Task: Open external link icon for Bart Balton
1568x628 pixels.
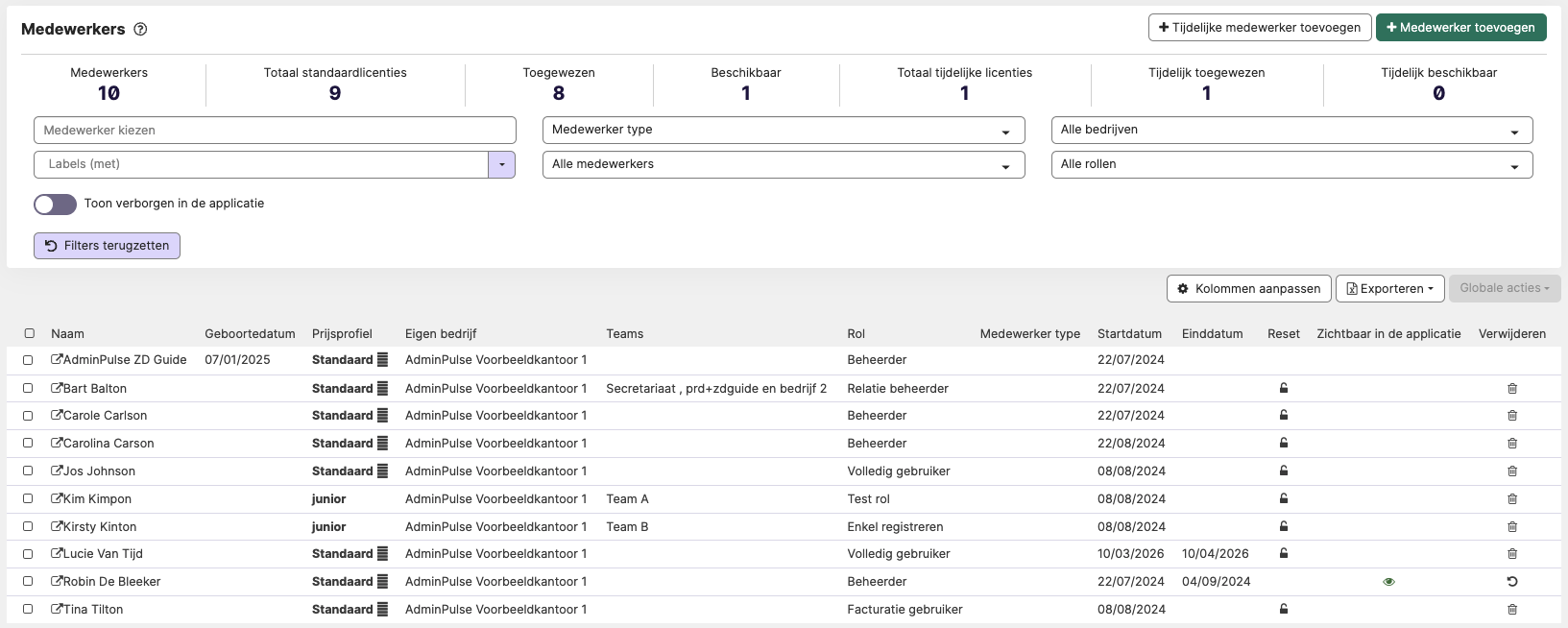Action: pos(57,388)
